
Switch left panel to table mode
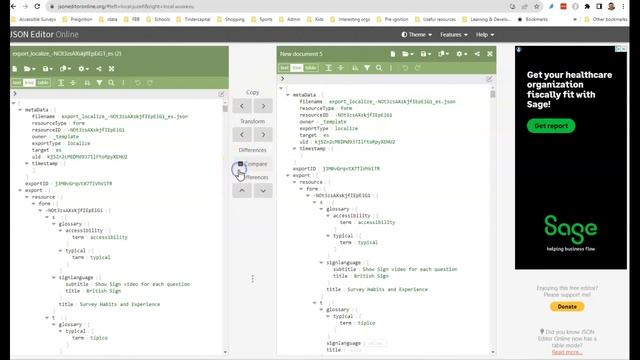[x=43, y=83]
